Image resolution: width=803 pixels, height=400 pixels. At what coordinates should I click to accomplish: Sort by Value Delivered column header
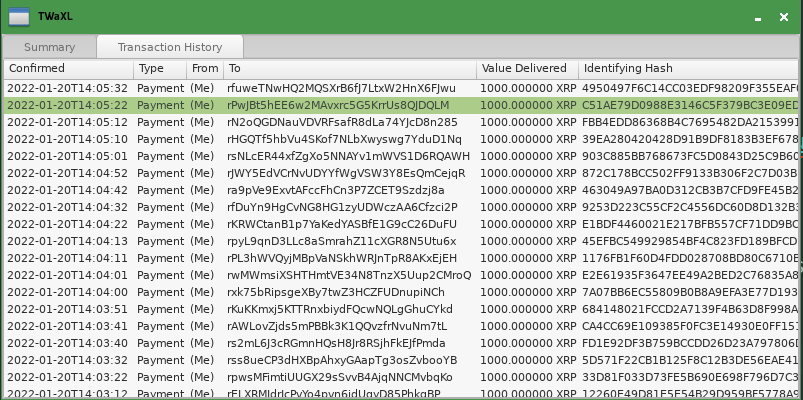(527, 69)
